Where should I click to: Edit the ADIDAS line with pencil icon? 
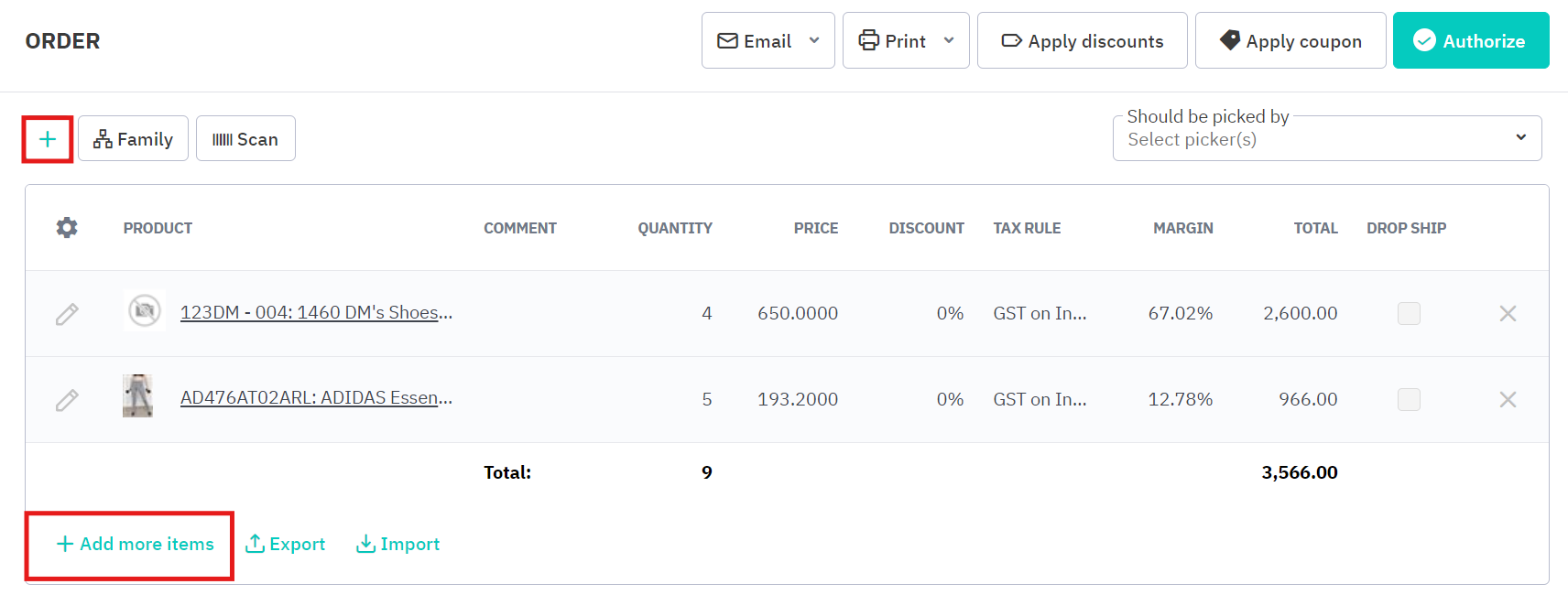(67, 400)
